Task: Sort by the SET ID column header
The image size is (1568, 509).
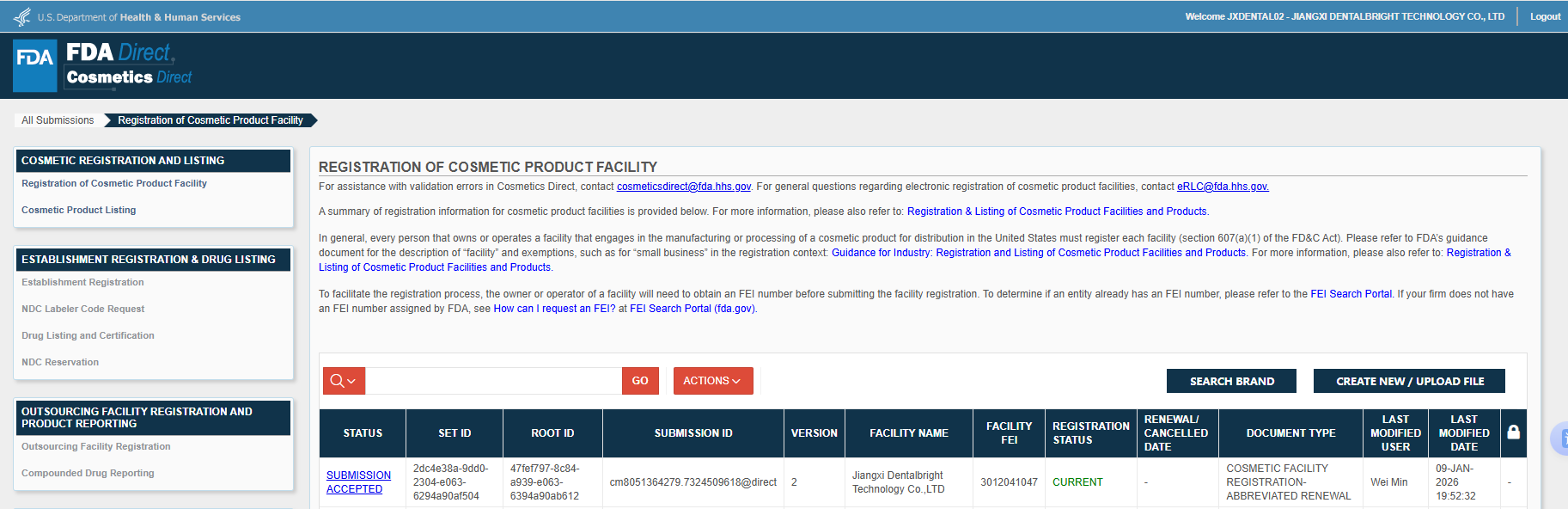Action: 455,433
